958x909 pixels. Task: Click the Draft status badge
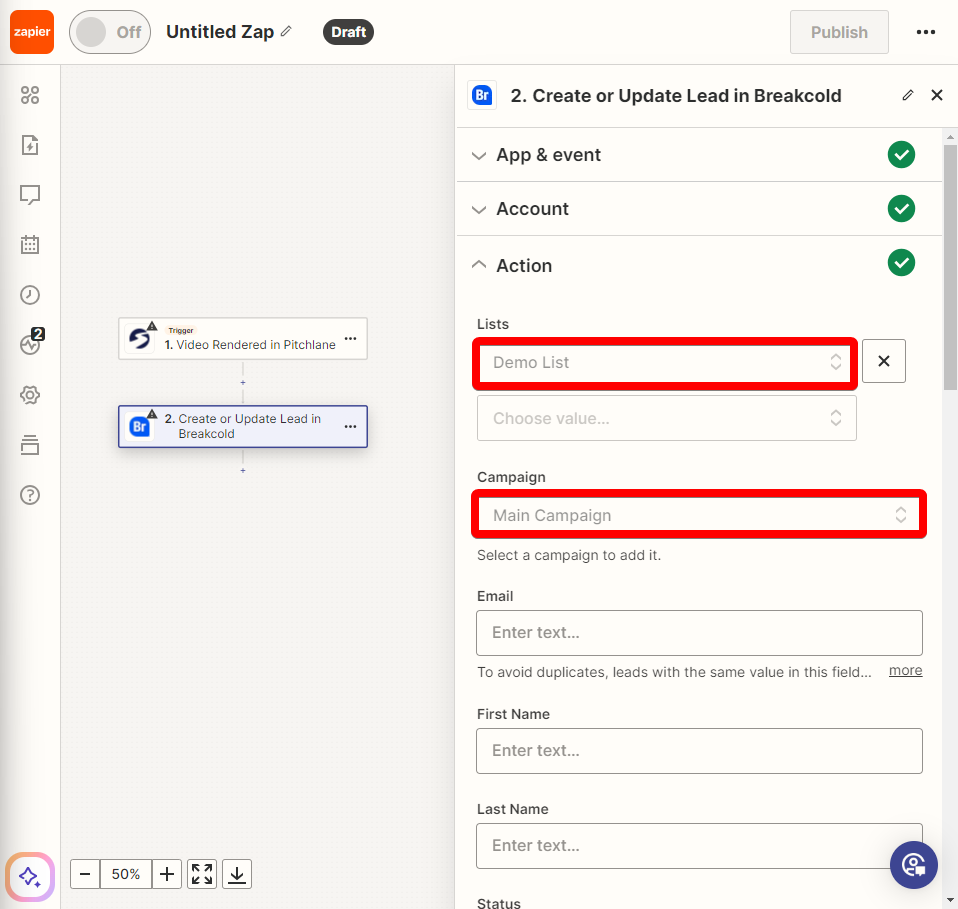coord(348,32)
